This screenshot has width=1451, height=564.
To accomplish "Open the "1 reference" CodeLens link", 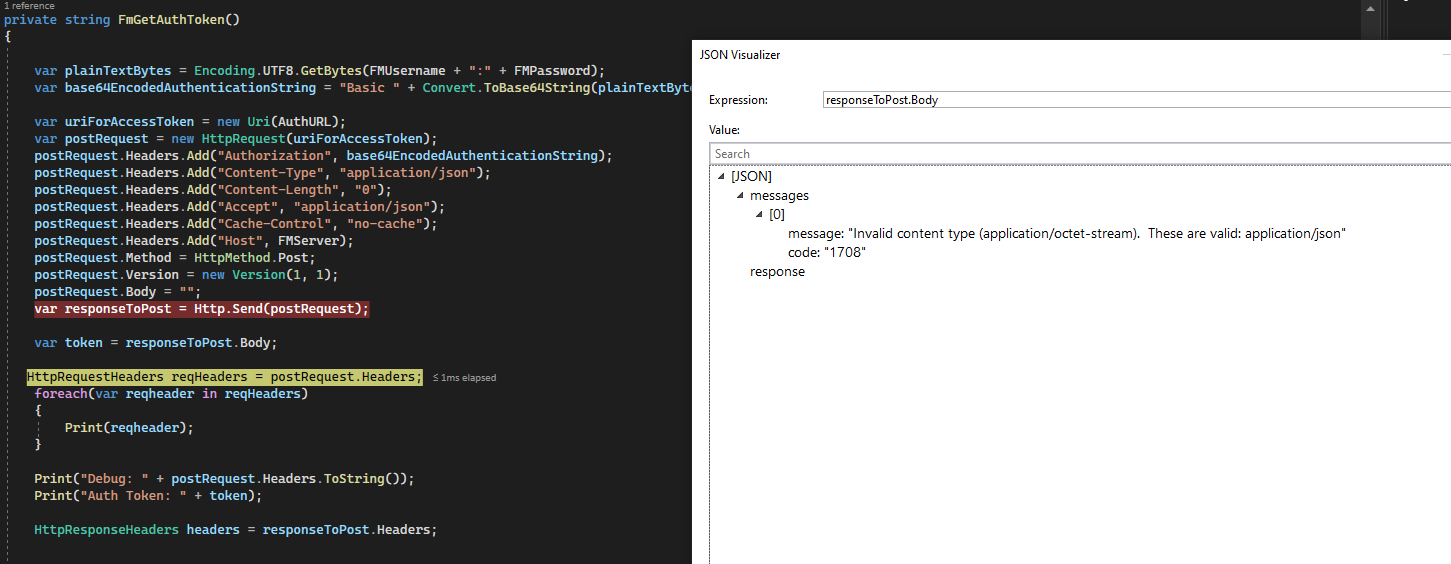I will pos(30,5).
